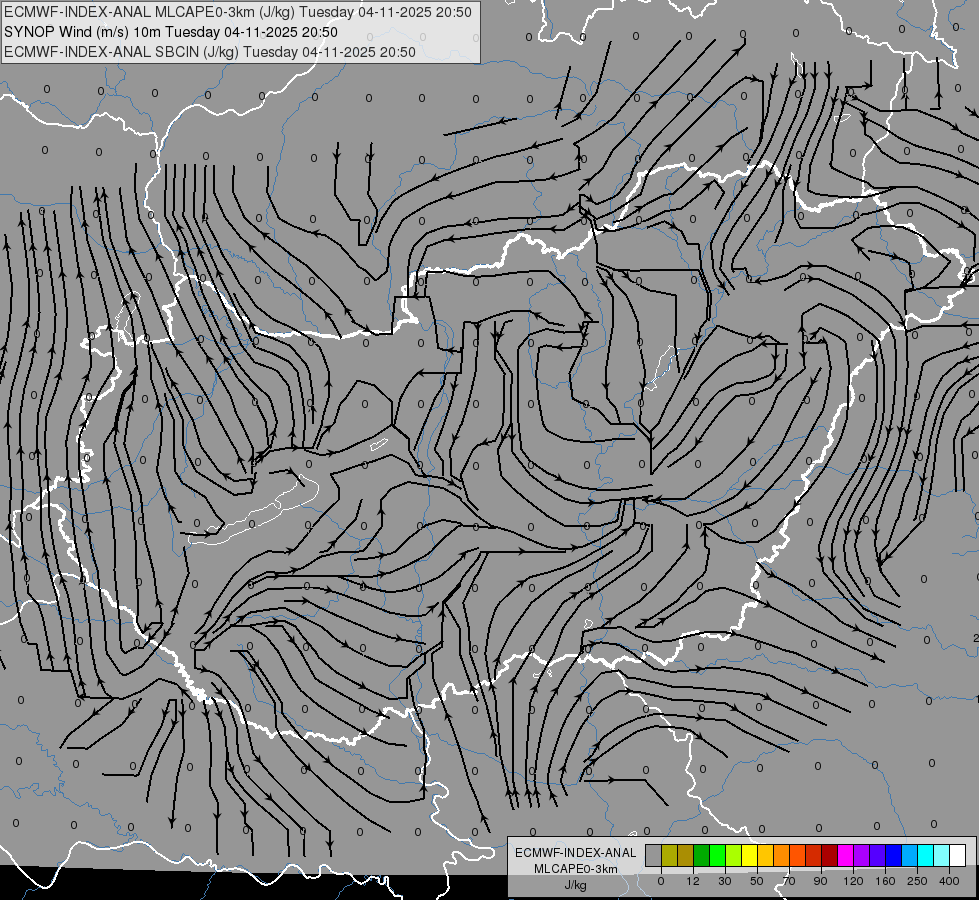Viewport: 979px width, 900px height.
Task: Click the 250 value on the legend scale
Action: tap(917, 881)
